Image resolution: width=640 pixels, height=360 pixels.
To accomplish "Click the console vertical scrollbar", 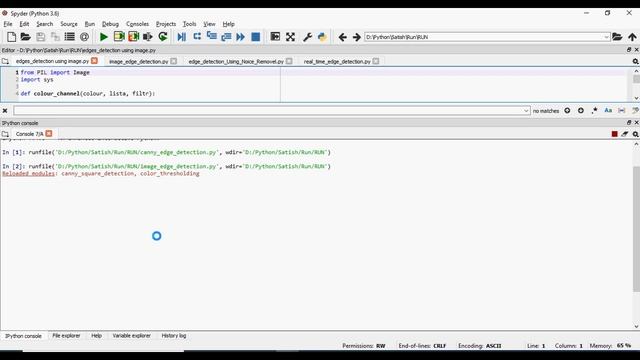I will (636, 229).
